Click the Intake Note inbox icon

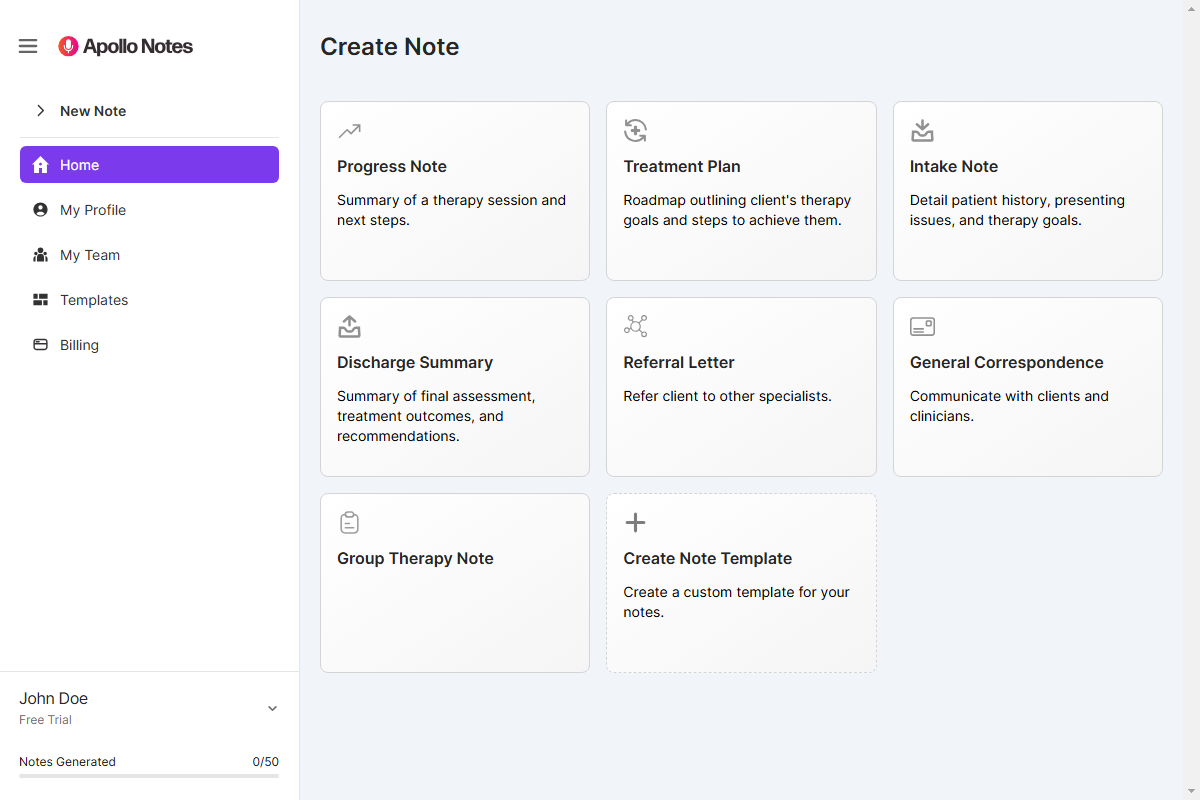click(x=921, y=130)
